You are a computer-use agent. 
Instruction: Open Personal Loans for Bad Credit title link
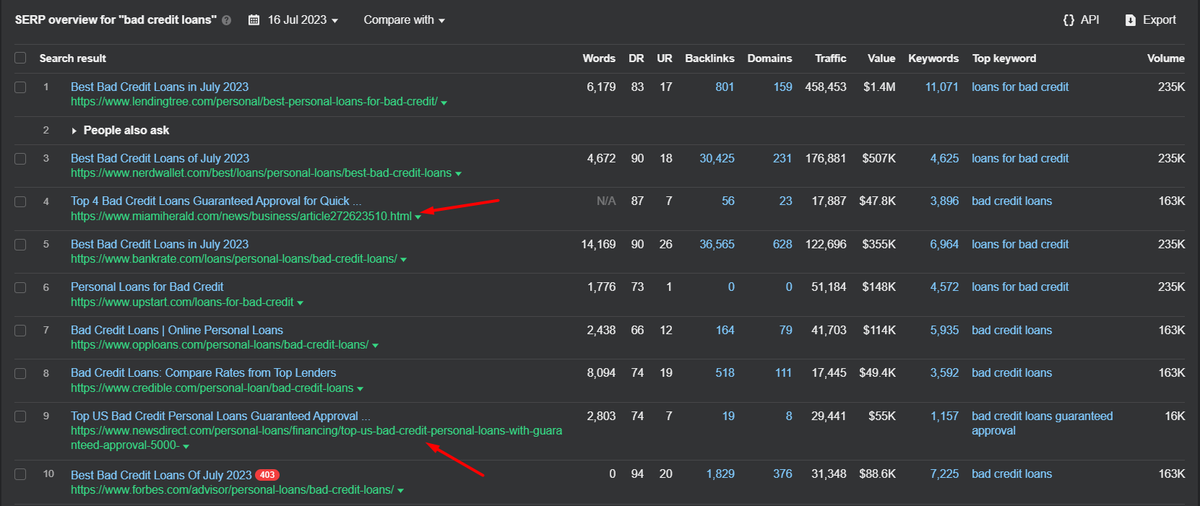click(x=147, y=287)
